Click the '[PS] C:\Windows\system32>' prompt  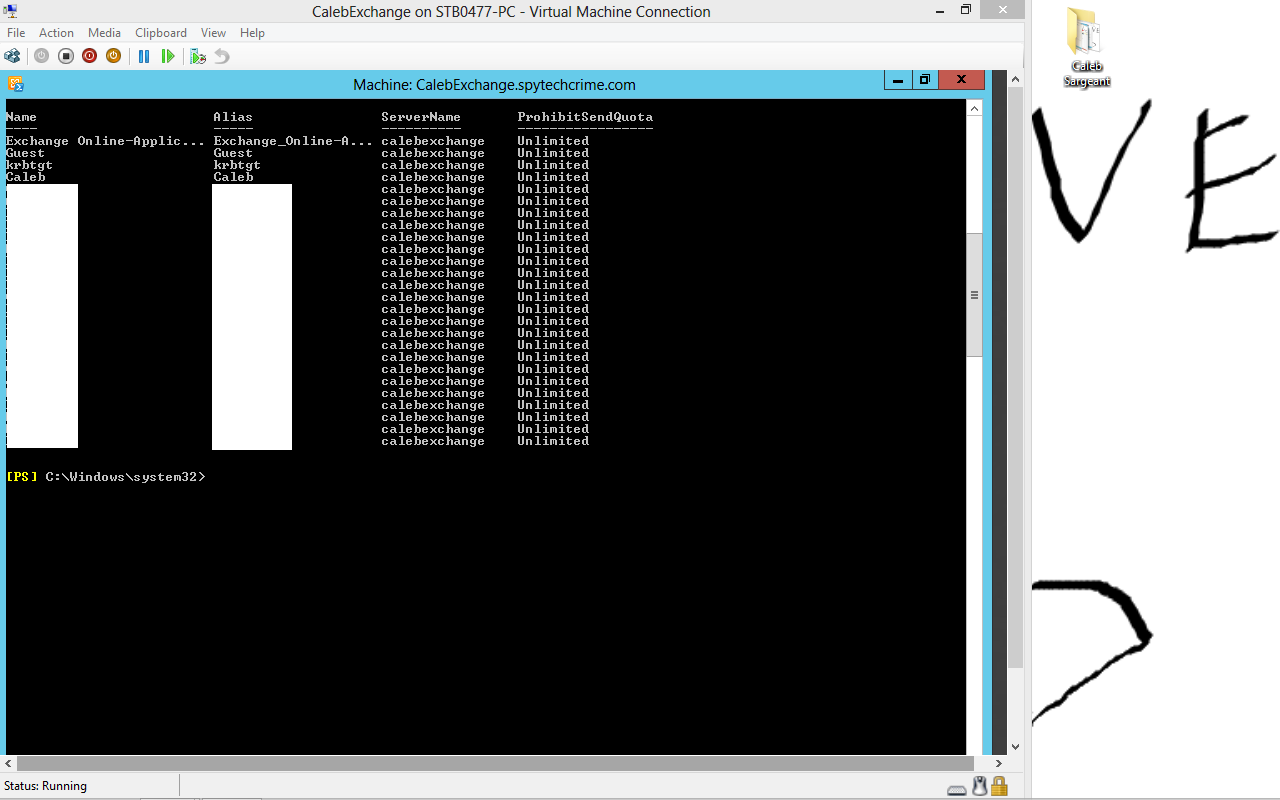point(105,477)
